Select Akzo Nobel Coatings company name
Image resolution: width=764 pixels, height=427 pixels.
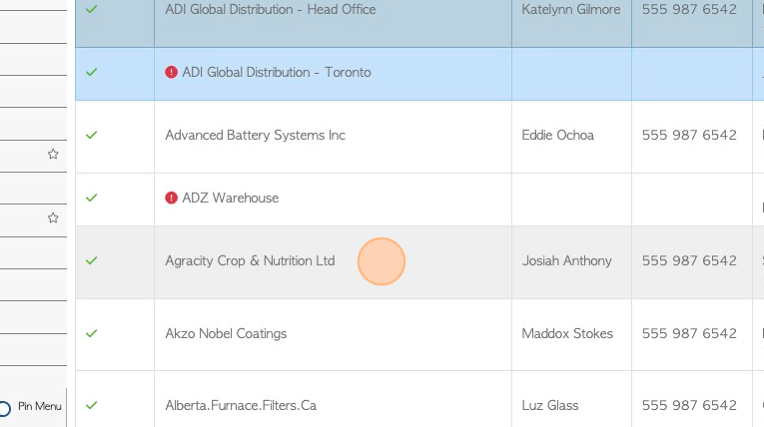click(226, 333)
